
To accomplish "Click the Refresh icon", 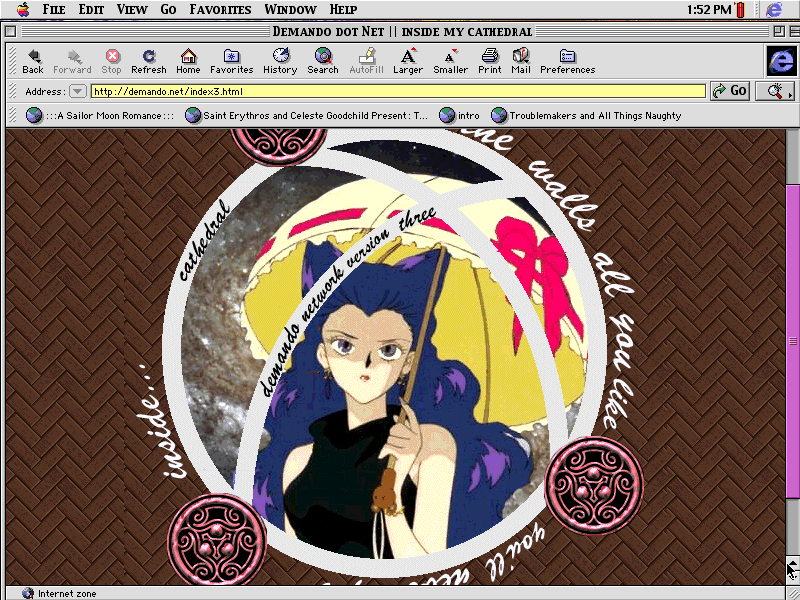I will pos(149,57).
